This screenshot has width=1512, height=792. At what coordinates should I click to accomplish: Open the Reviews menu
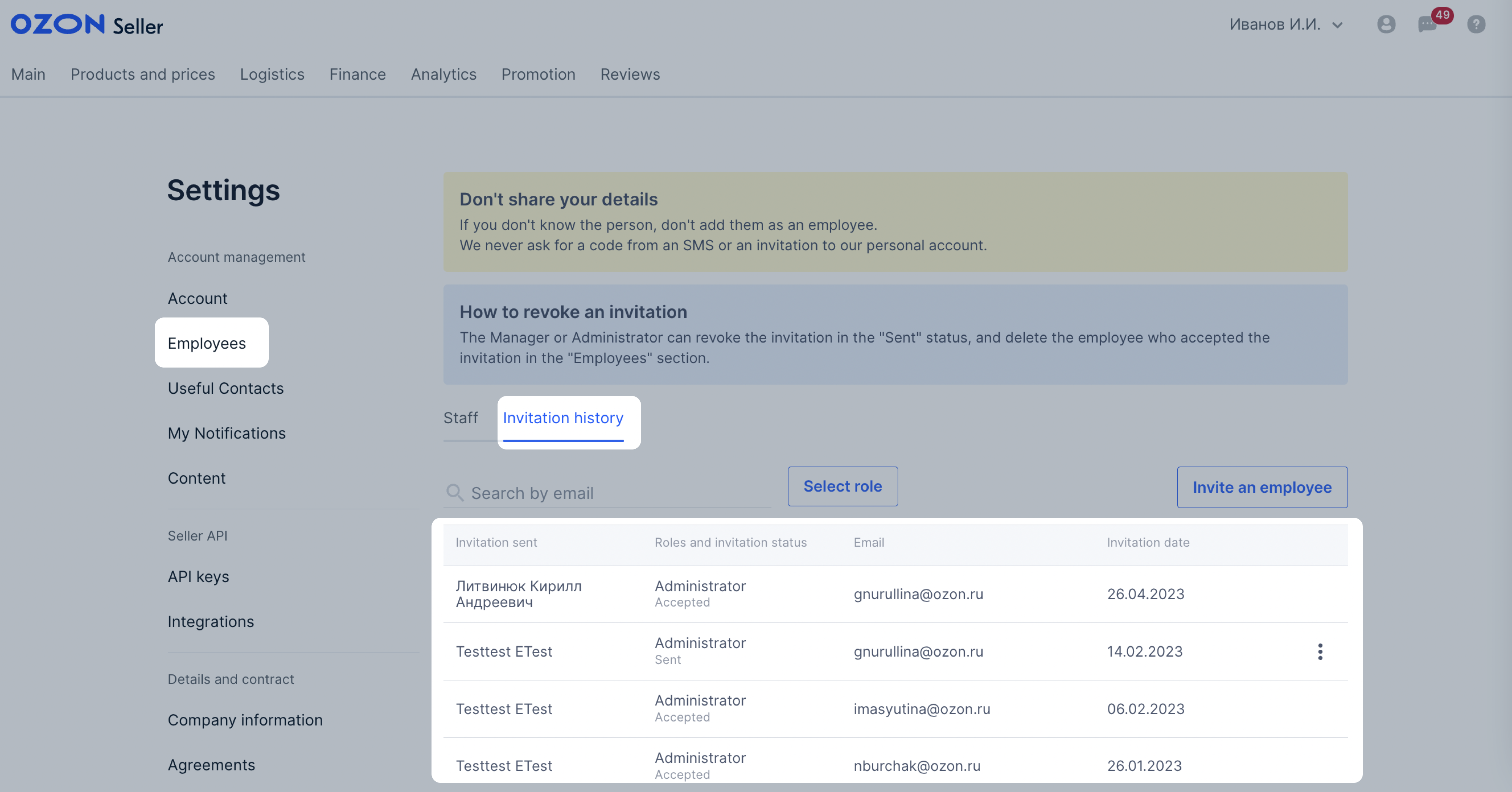tap(630, 74)
